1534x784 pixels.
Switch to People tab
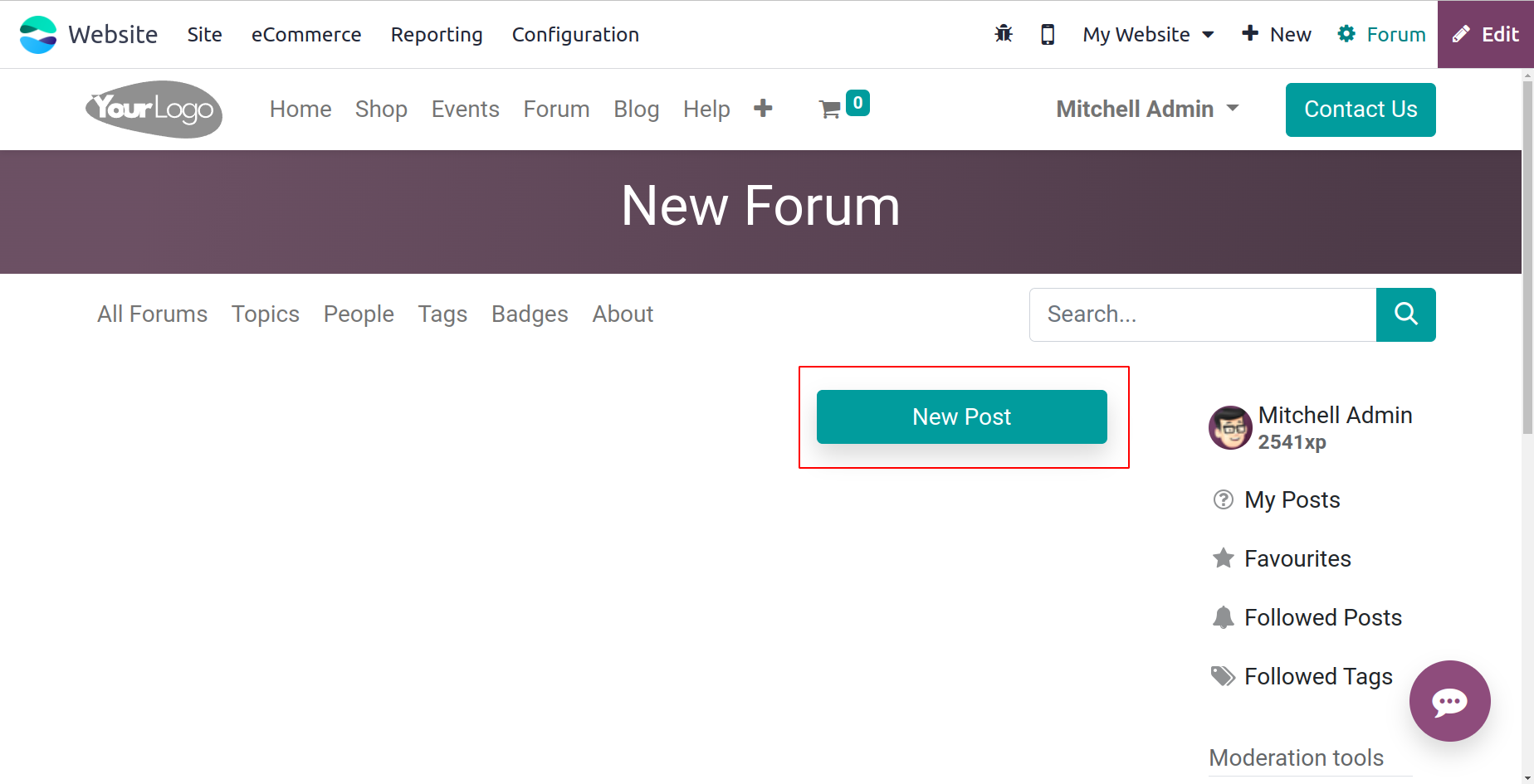[x=359, y=314]
